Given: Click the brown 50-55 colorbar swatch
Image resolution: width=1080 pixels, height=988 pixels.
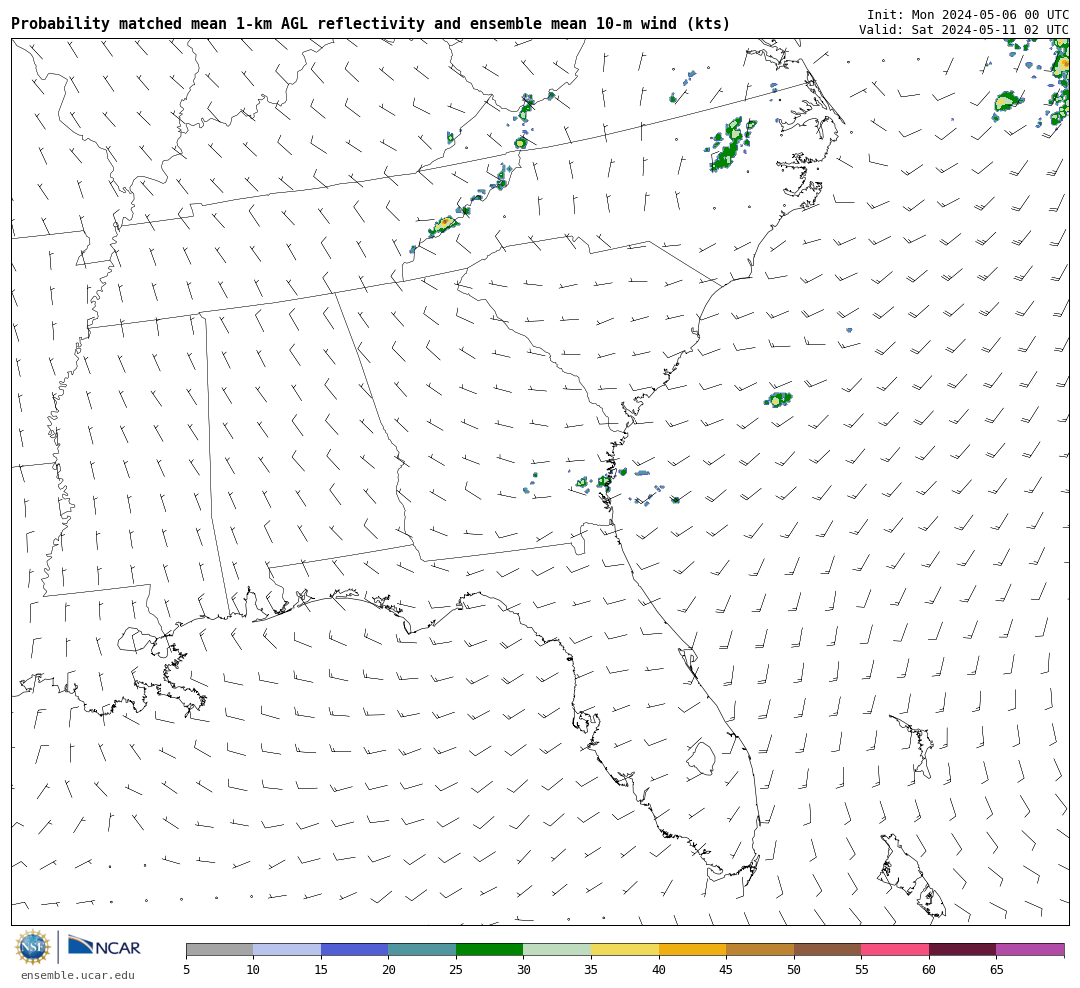Looking at the screenshot, I should pos(827,949).
